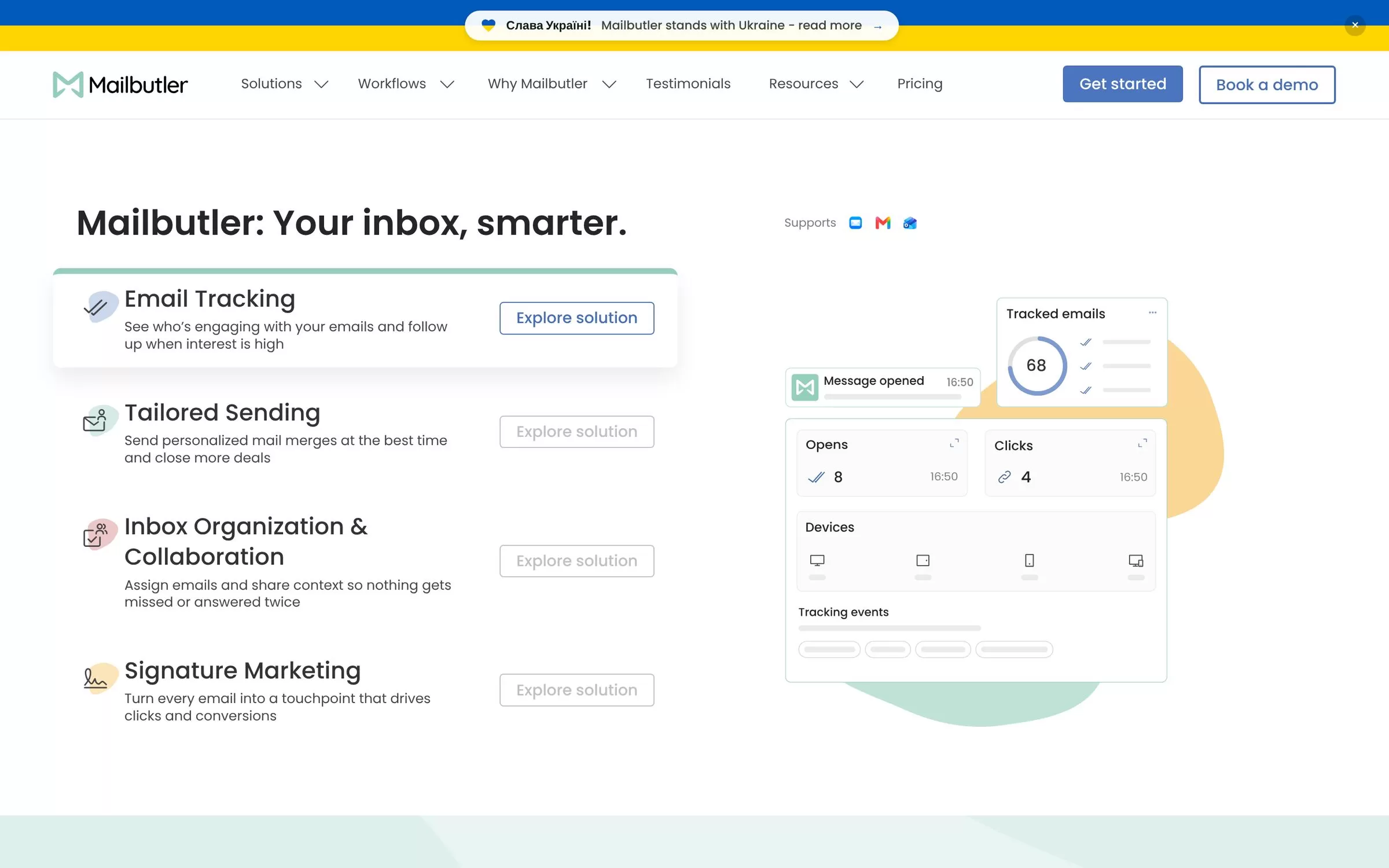Click the Mailbutler icon in Message opened notification

(x=804, y=387)
